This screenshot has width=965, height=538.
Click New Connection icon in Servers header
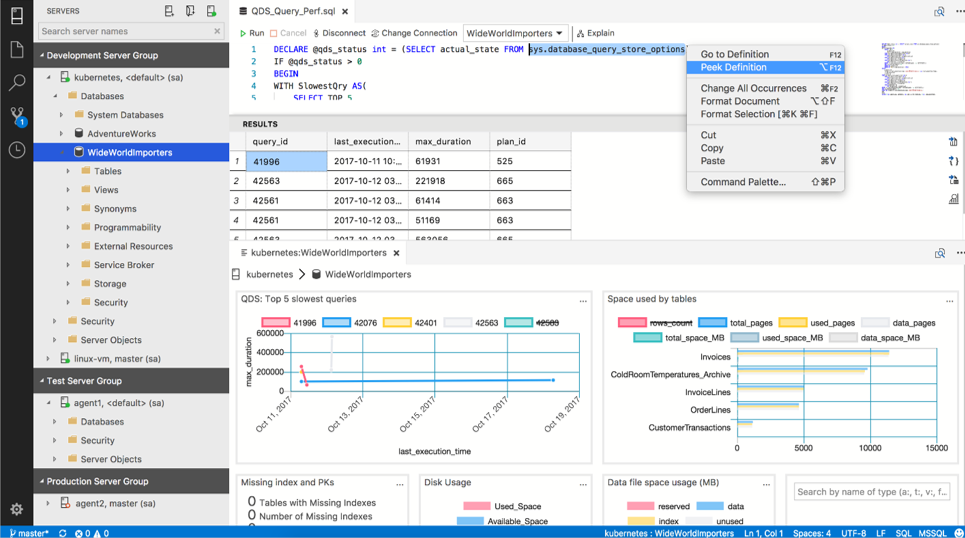point(169,11)
